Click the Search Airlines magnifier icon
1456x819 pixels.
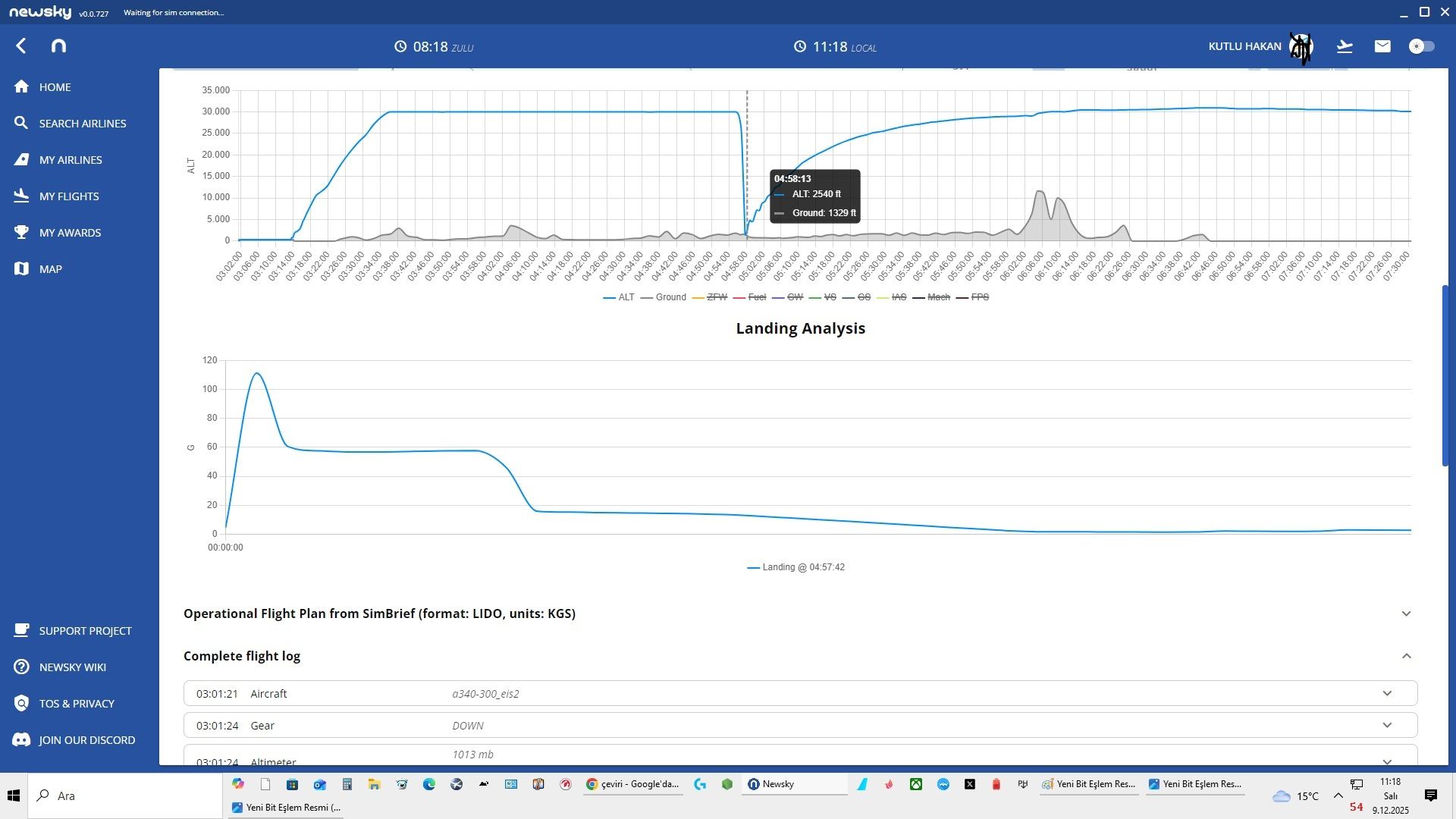tap(21, 124)
